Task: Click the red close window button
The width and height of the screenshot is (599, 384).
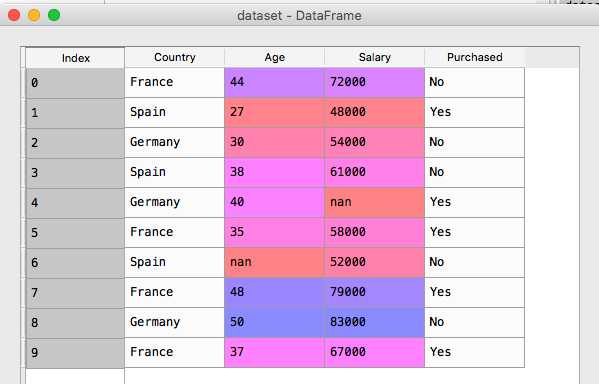Action: (14, 15)
